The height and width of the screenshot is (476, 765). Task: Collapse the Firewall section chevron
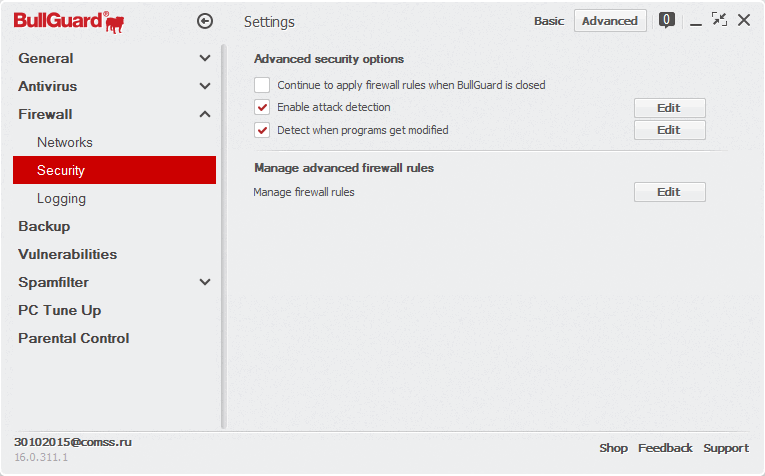pos(205,114)
